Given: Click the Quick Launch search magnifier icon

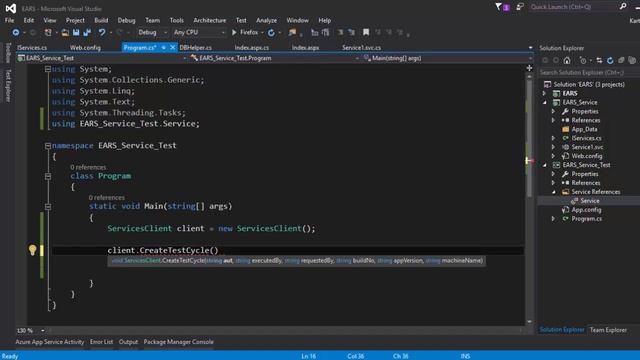Looking at the screenshot, I should [623, 6].
